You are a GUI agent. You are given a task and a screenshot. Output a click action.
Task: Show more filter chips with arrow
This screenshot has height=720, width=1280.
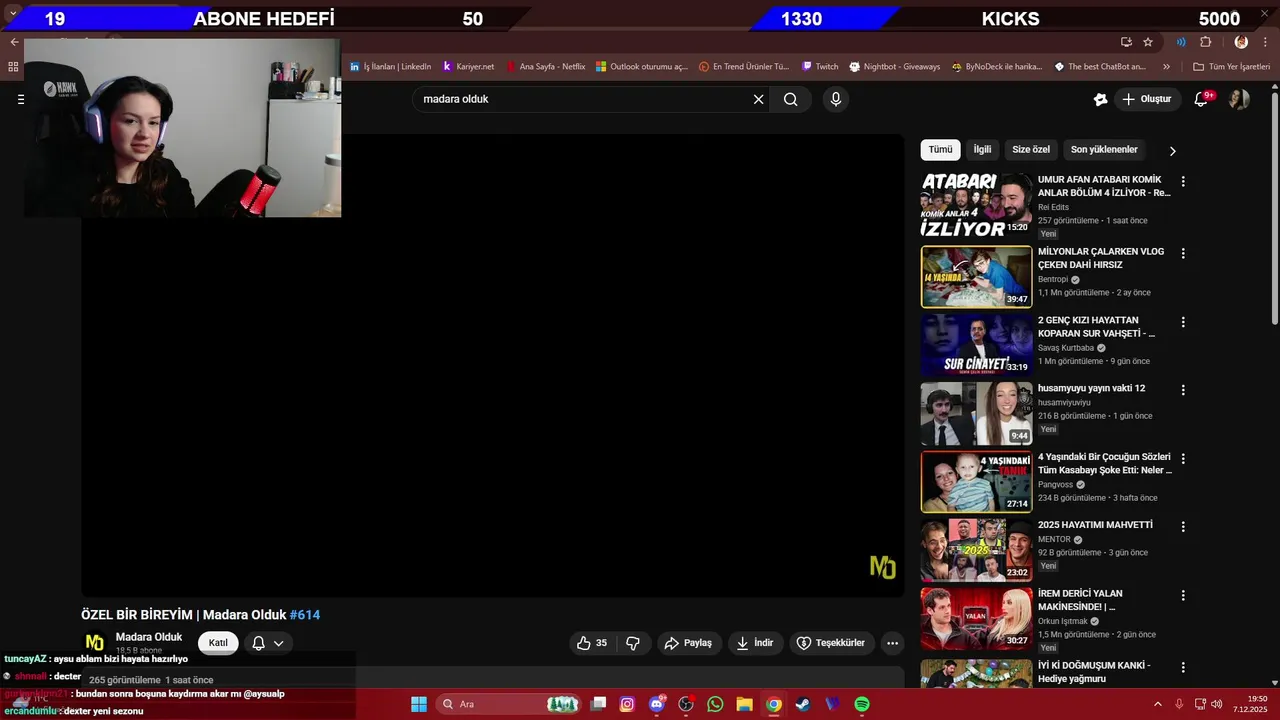1173,151
